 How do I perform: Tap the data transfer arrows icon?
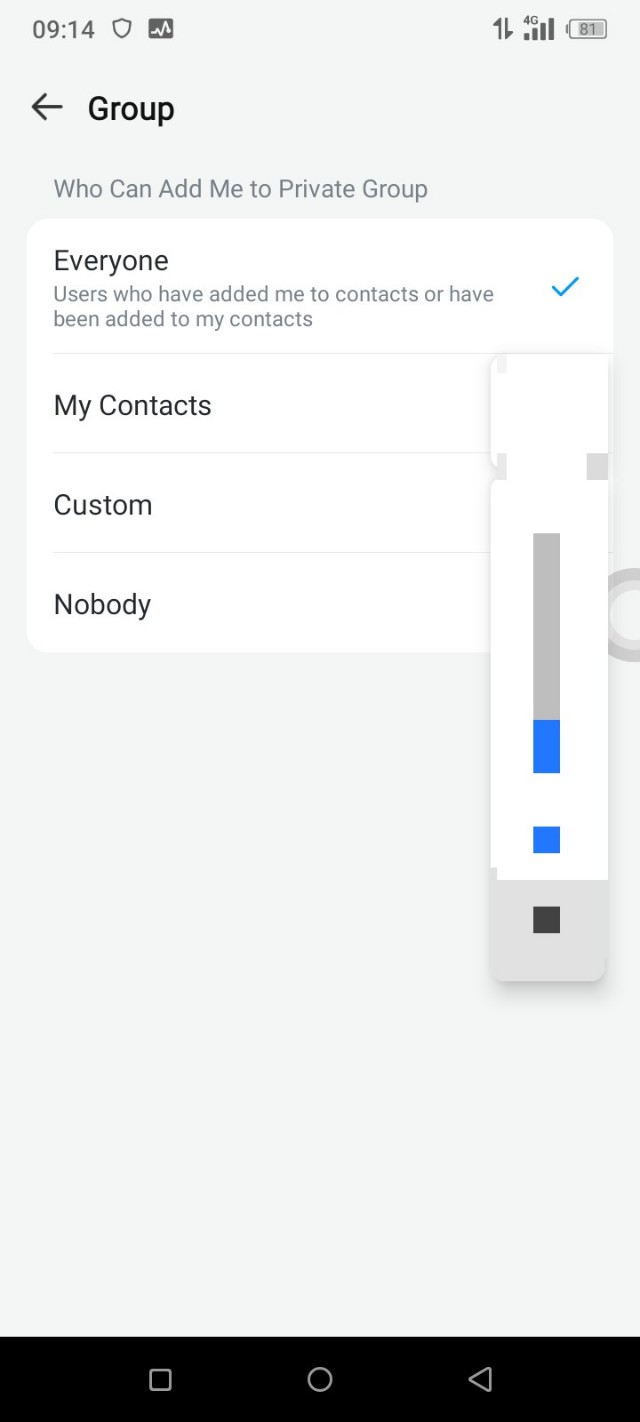pos(502,29)
